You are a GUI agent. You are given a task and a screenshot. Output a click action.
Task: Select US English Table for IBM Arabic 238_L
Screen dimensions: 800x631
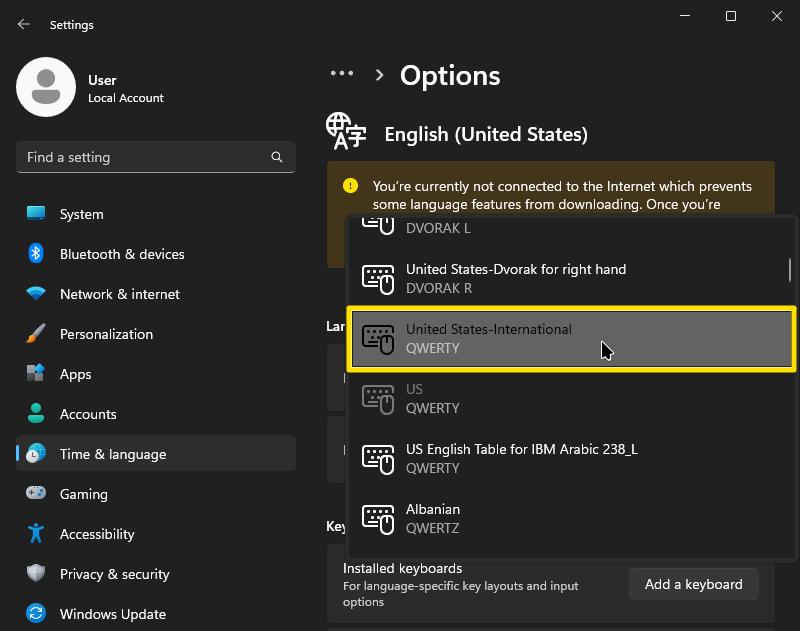[570, 459]
